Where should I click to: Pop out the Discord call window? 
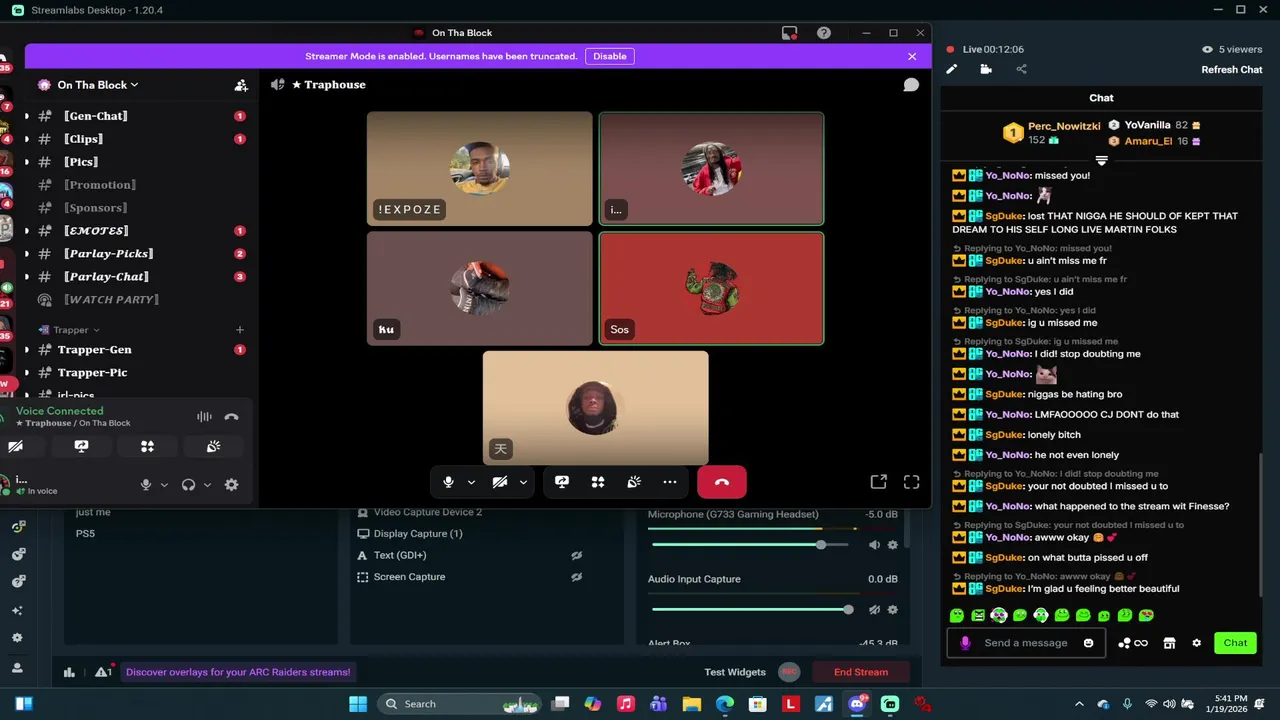(x=879, y=482)
